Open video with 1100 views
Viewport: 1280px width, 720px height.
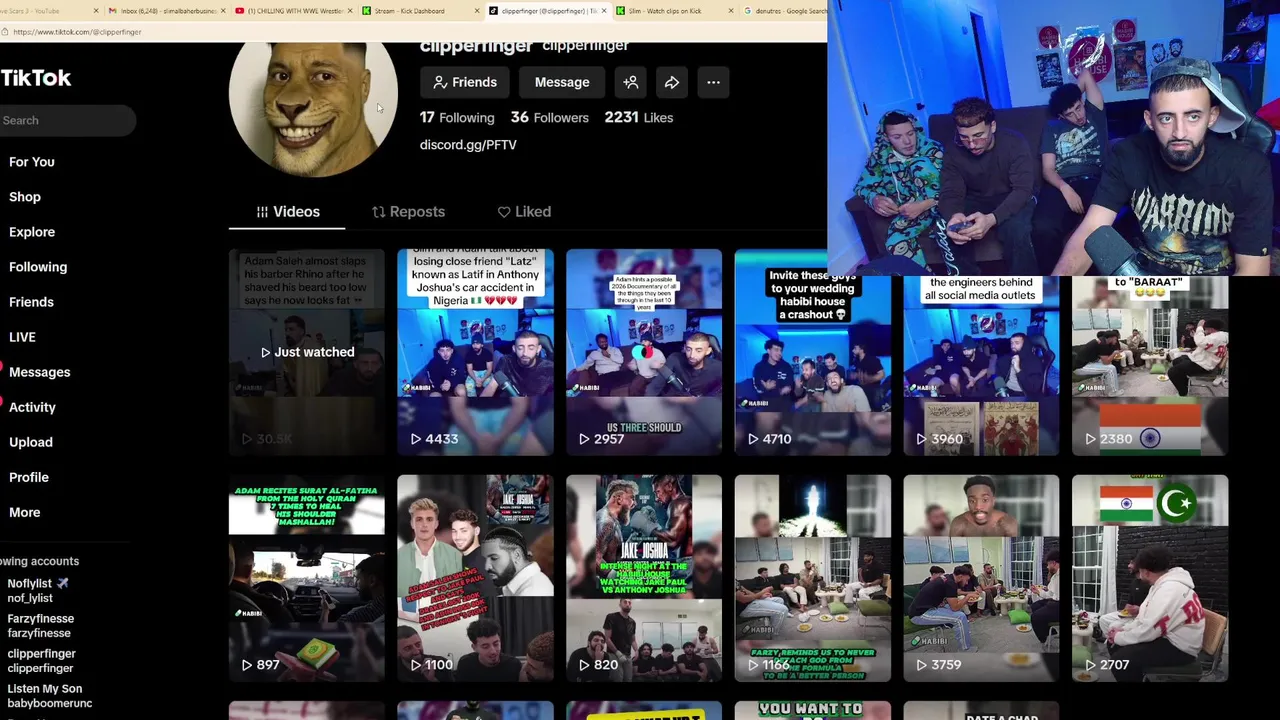pyautogui.click(x=475, y=579)
